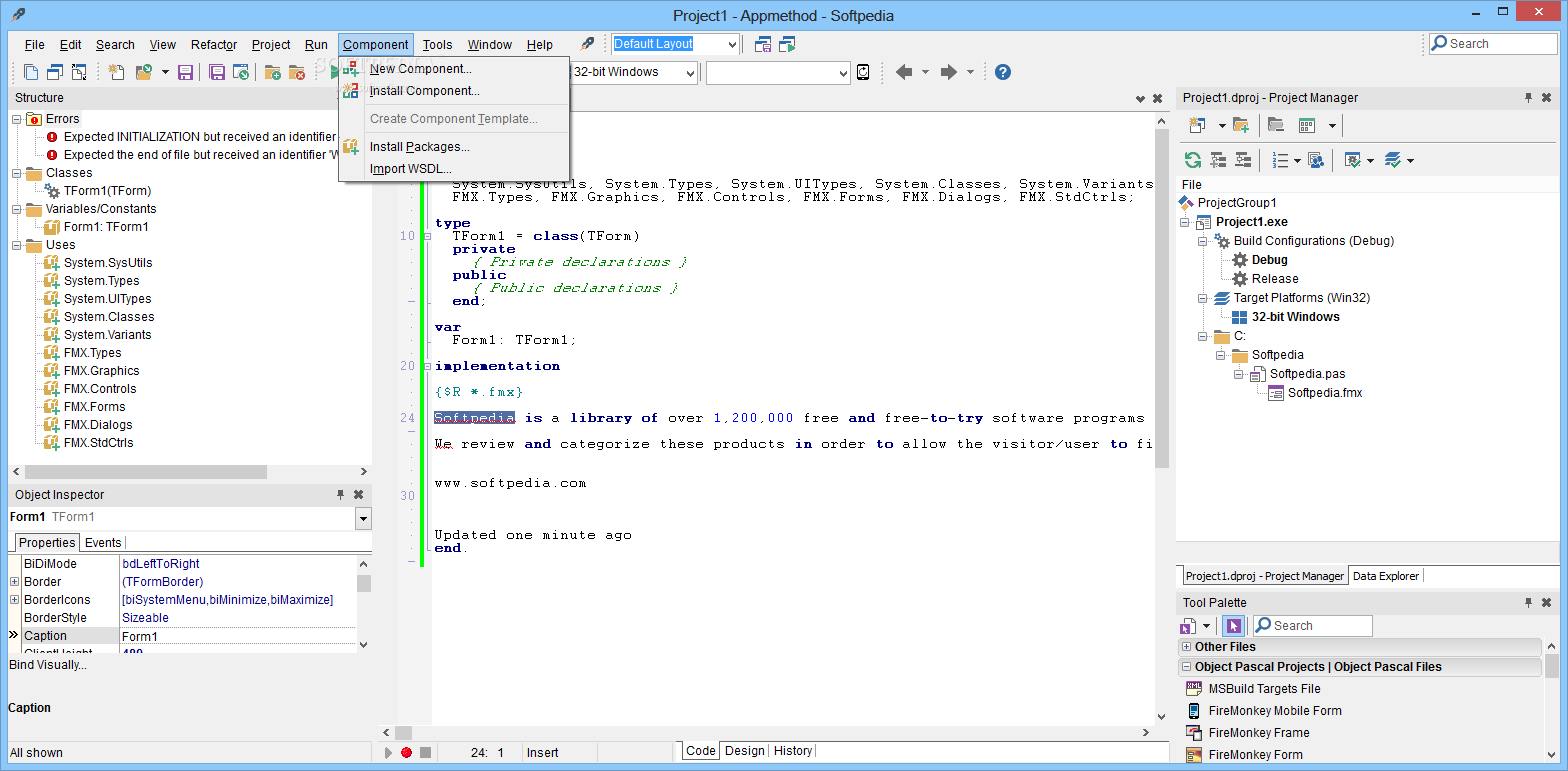Click the Structure panel horizontal scrollbar
Image resolution: width=1568 pixels, height=771 pixels.
click(146, 472)
